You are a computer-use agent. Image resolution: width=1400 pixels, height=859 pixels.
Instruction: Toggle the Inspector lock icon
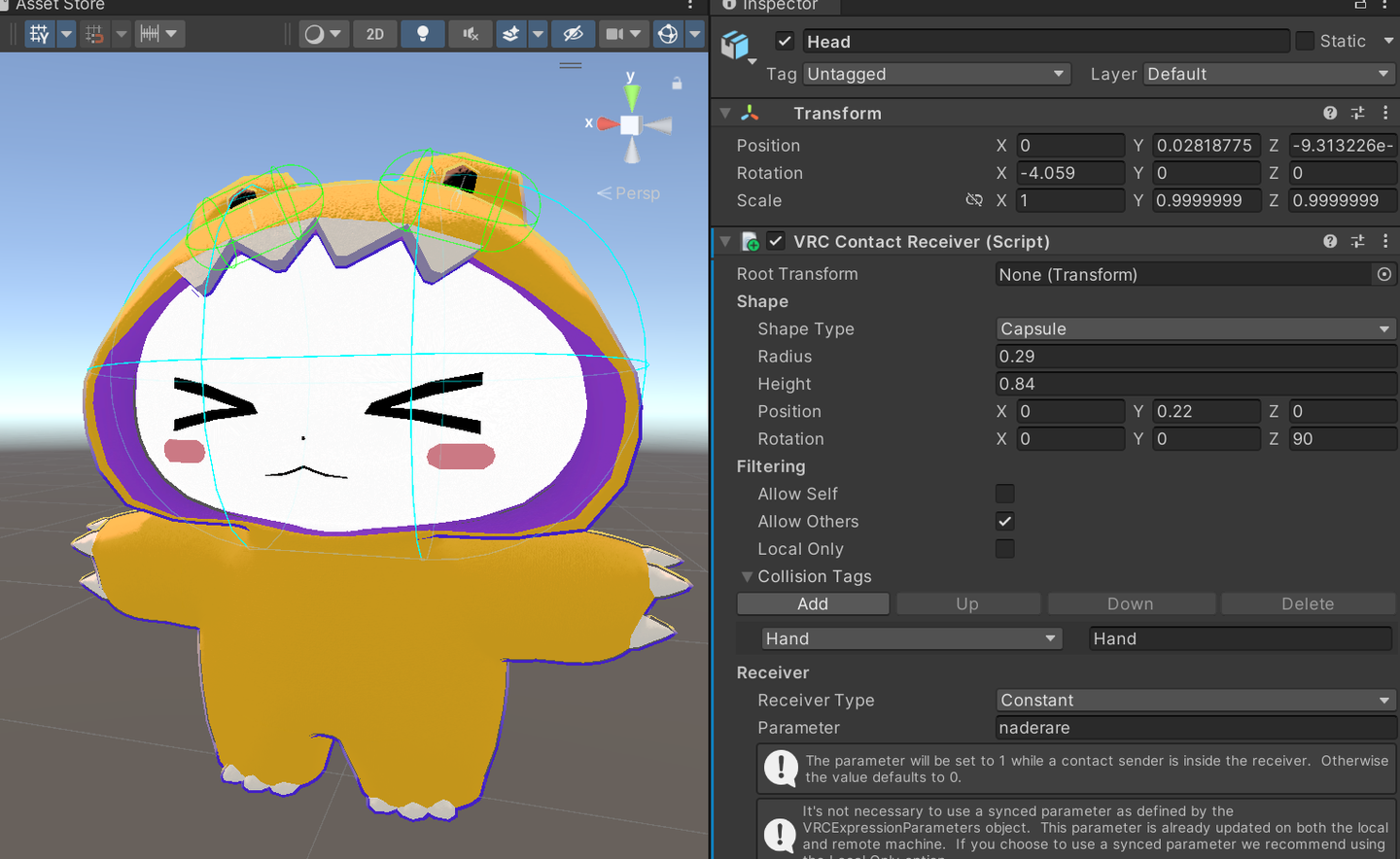click(x=1360, y=5)
